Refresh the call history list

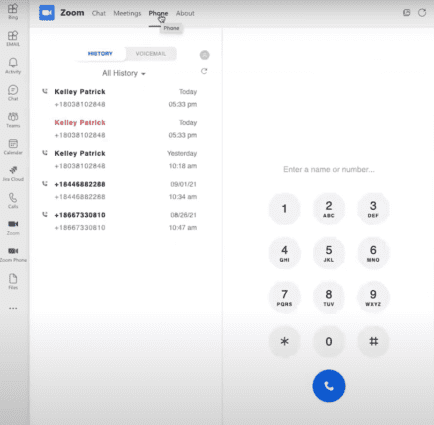204,71
